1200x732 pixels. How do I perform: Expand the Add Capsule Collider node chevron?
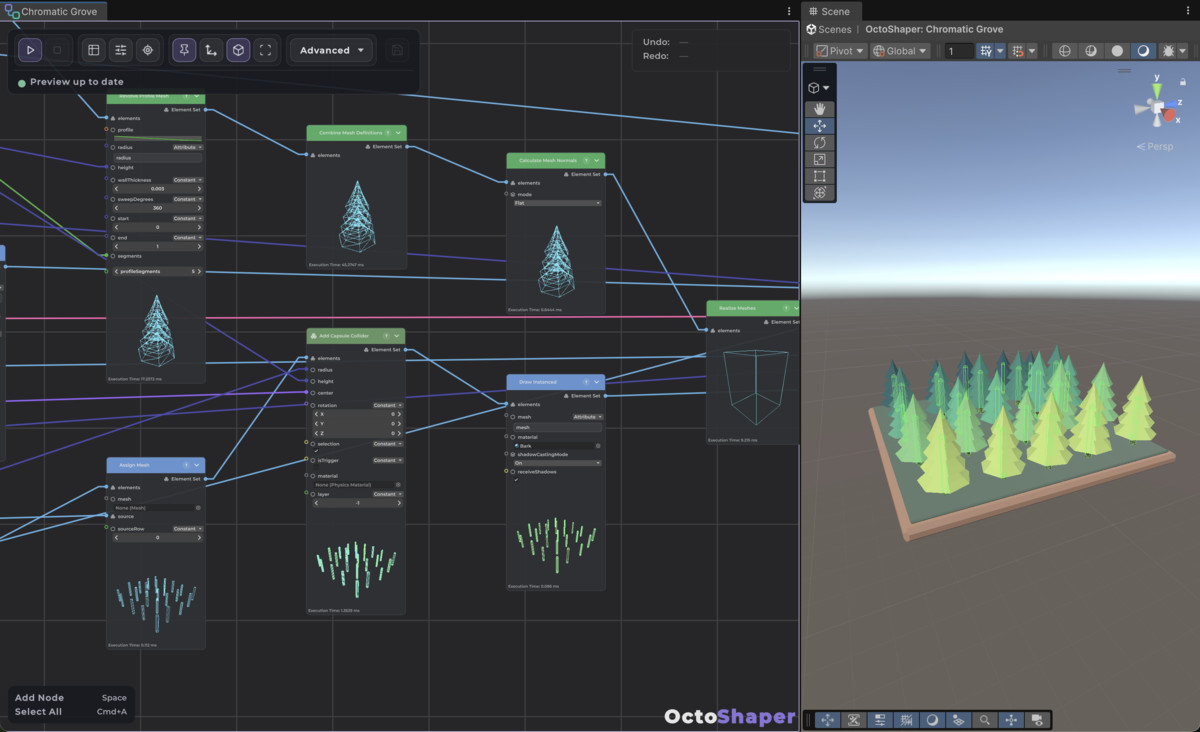click(x=398, y=336)
